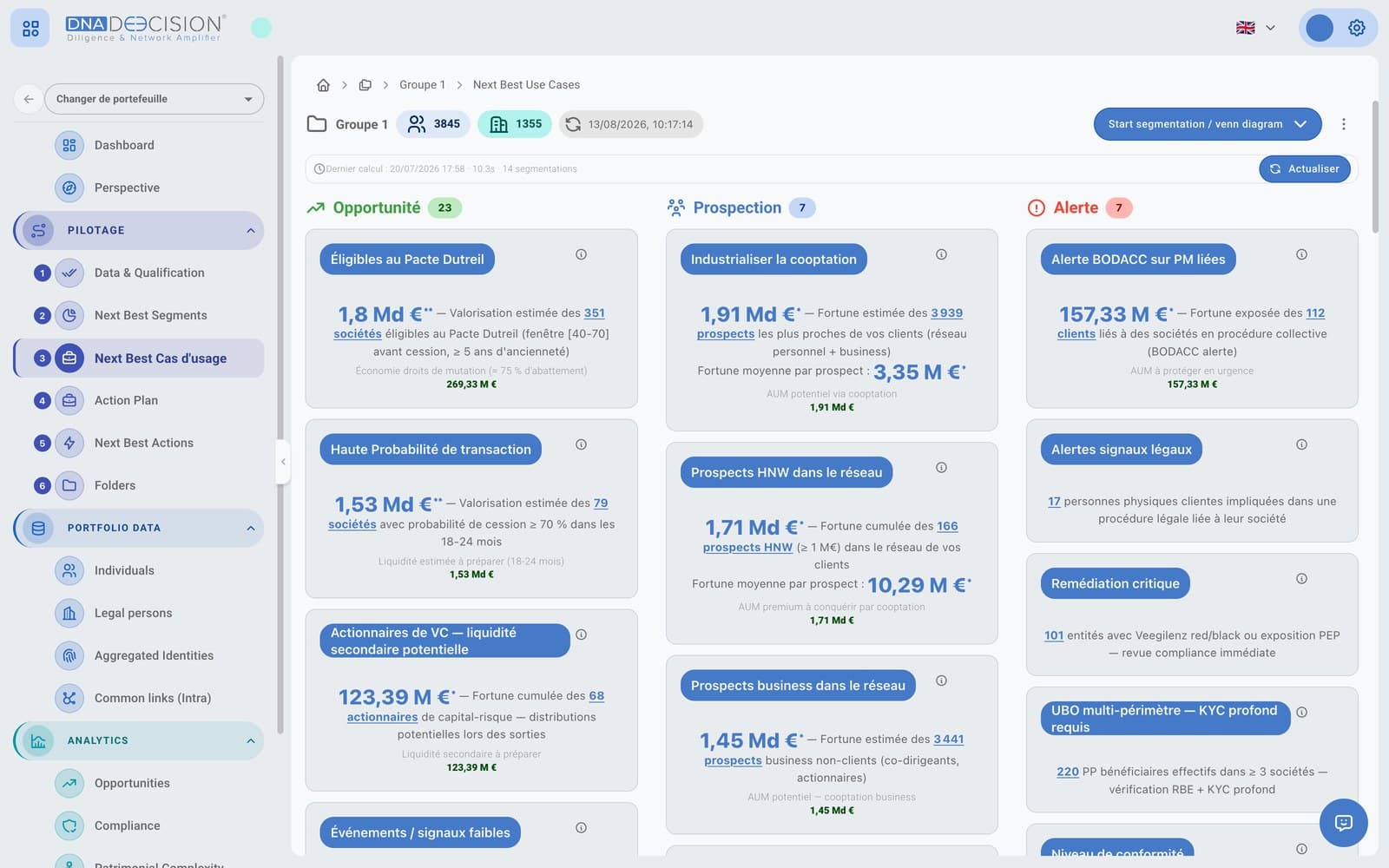Viewport: 1389px width, 868px height.
Task: Open settings gear icon
Action: click(1356, 28)
